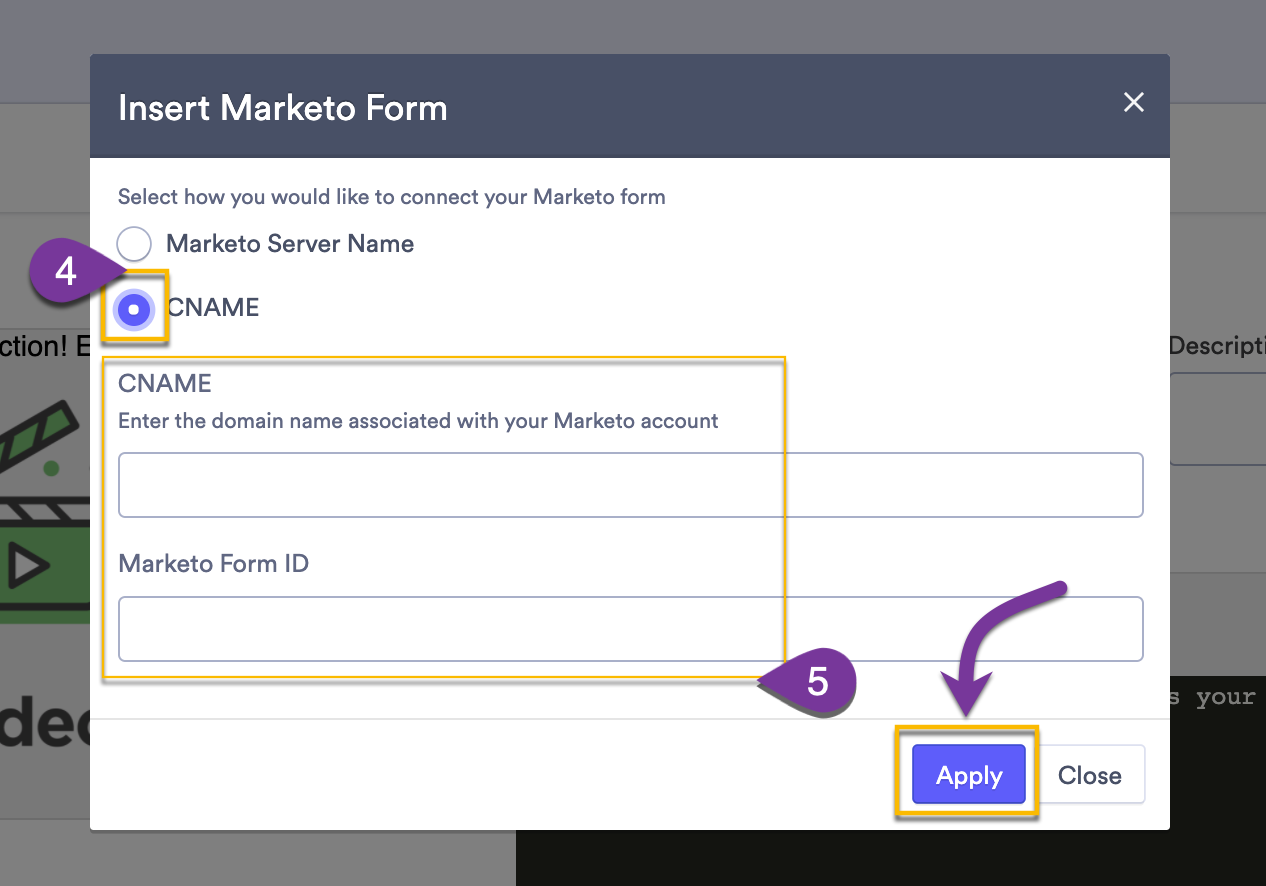Viewport: 1266px width, 886px height.
Task: Click the "Insert Marketo Form" dialog title
Action: tap(283, 107)
